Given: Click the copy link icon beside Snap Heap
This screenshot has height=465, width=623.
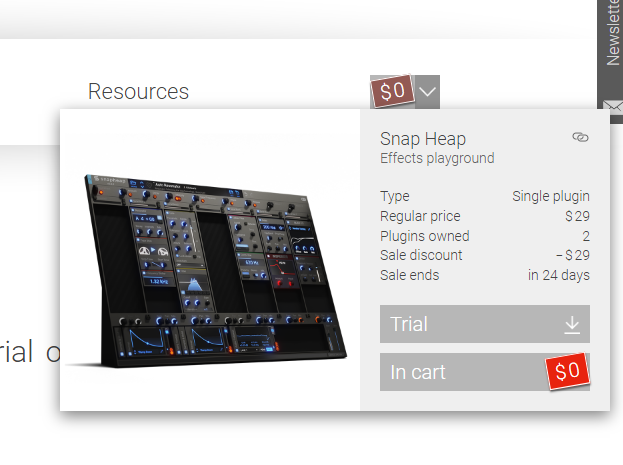Looking at the screenshot, I should pyautogui.click(x=580, y=138).
